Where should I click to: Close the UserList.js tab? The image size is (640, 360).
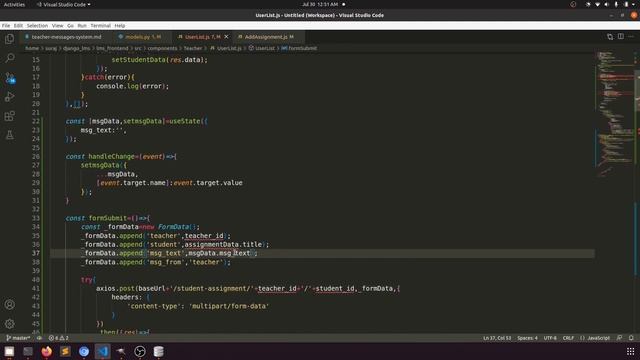tap(227, 37)
